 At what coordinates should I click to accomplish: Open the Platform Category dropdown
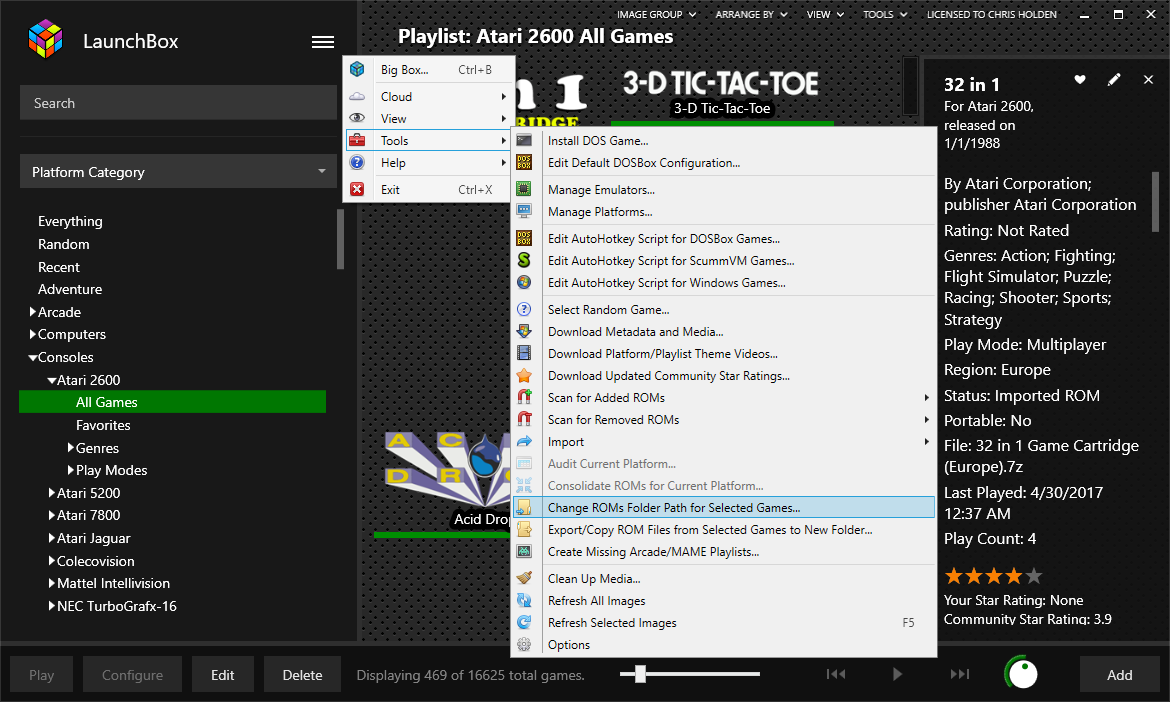click(178, 172)
